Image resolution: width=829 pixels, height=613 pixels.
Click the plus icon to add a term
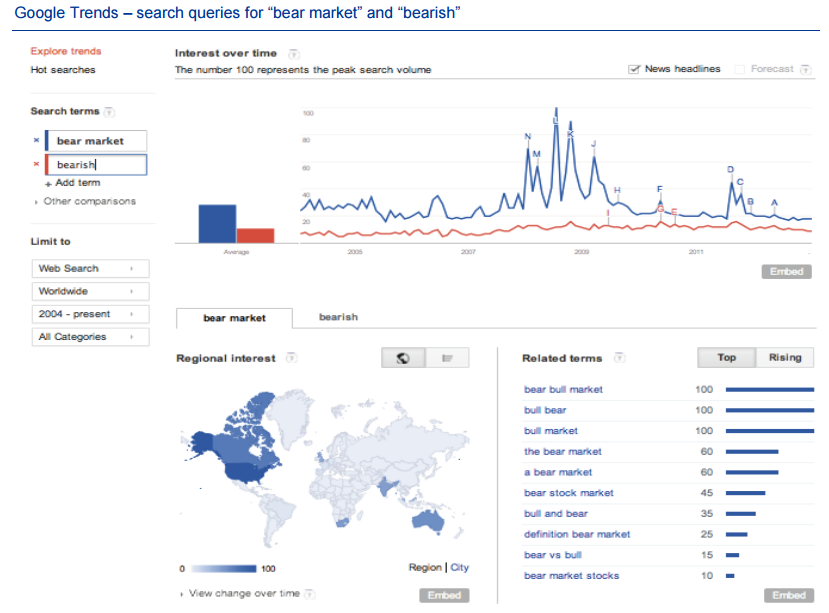pyautogui.click(x=48, y=184)
